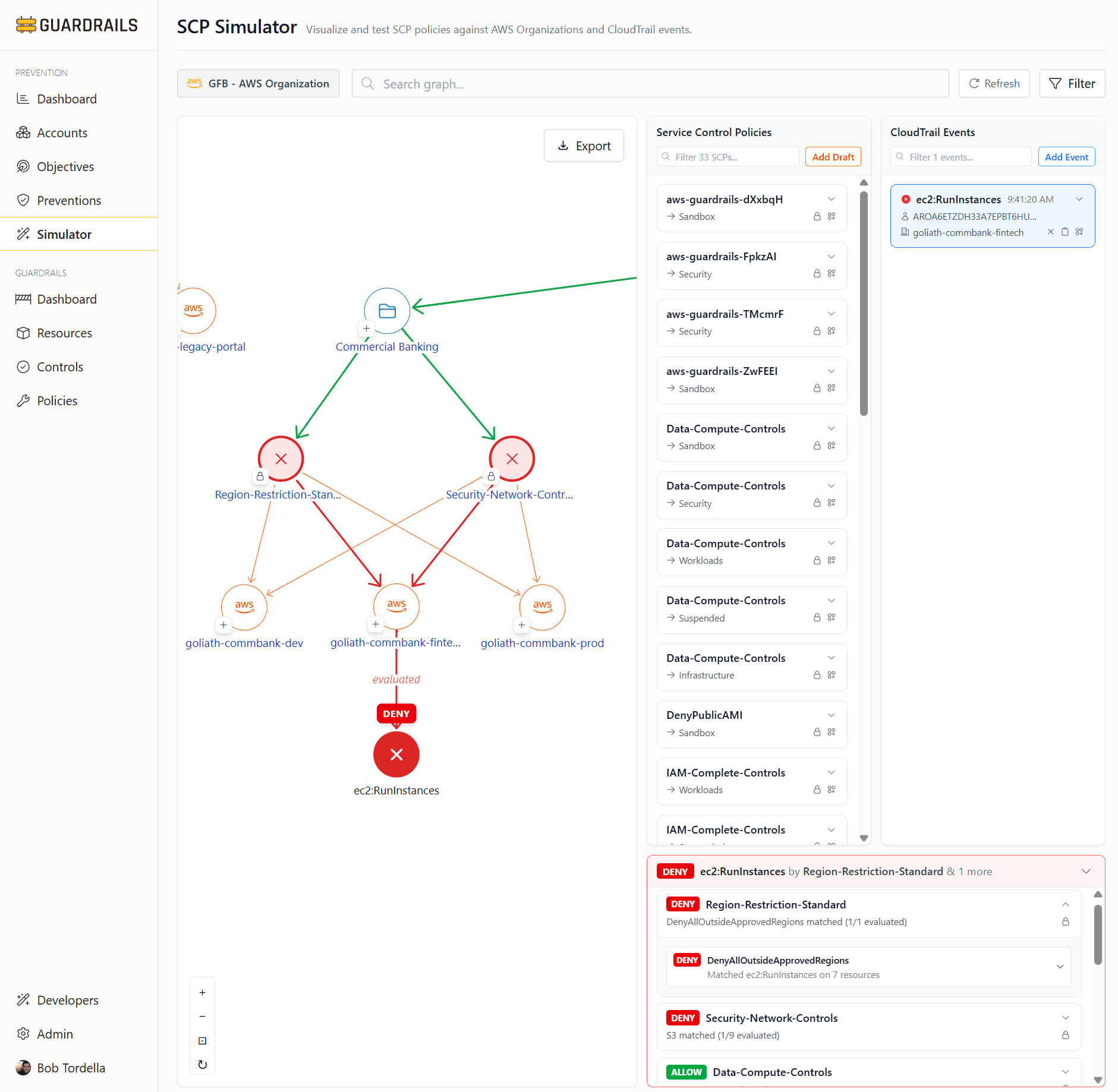This screenshot has width=1118, height=1092.
Task: Click the reset rotate icon in graph controls
Action: (202, 1065)
